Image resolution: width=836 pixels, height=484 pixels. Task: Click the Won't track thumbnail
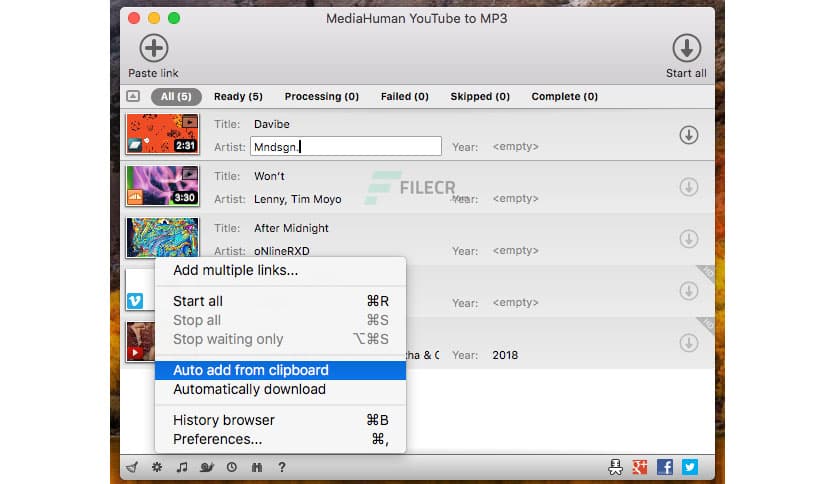163,185
